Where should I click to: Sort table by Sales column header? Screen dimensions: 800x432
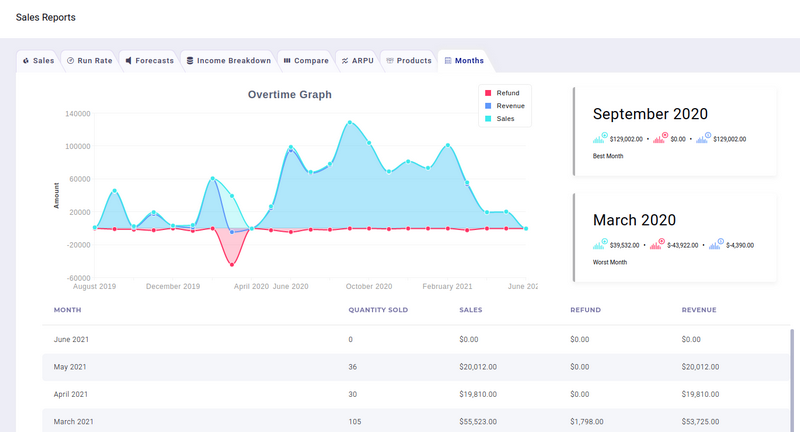[x=470, y=310]
